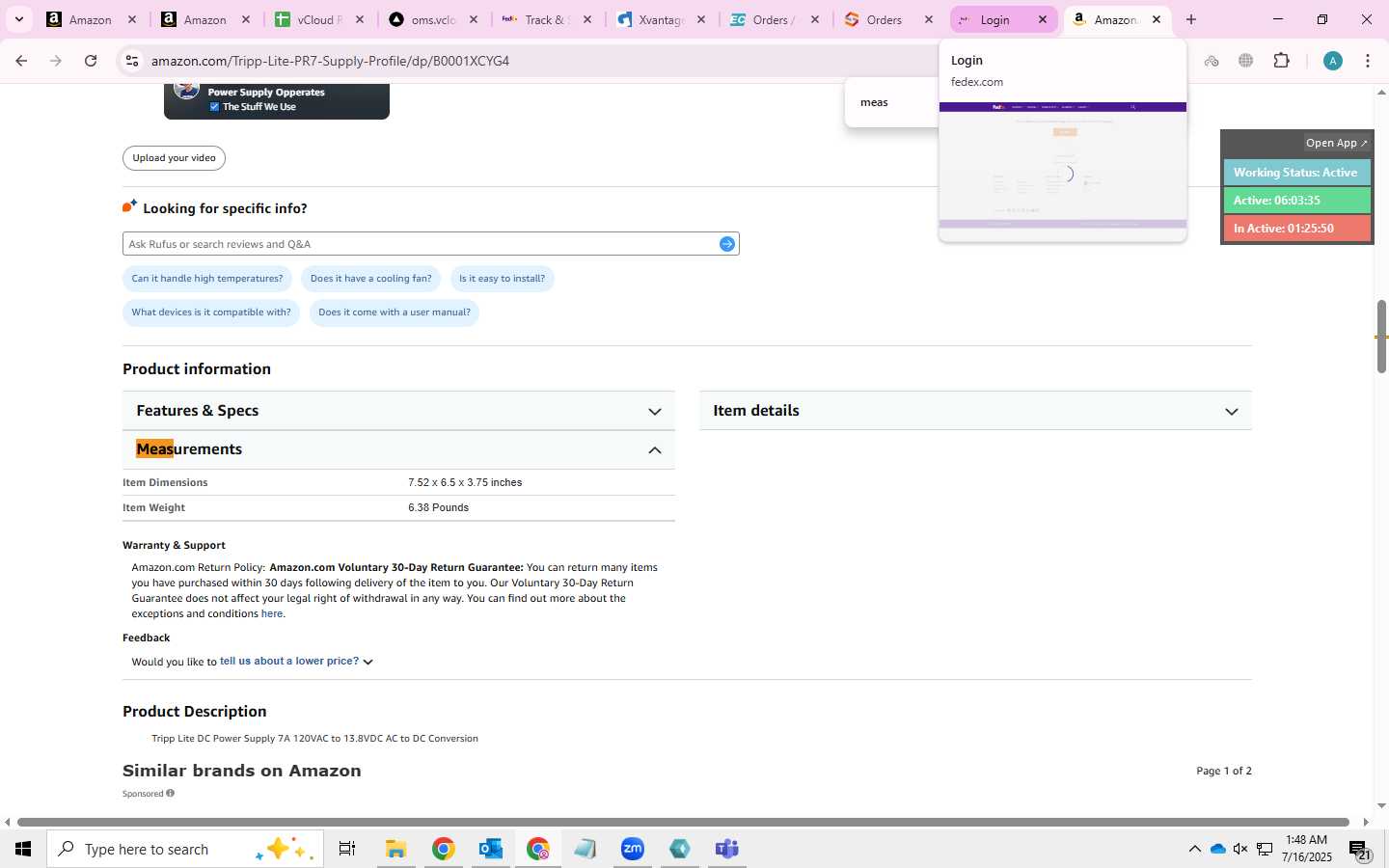Open Microsoft Teams from taskbar

pyautogui.click(x=727, y=849)
